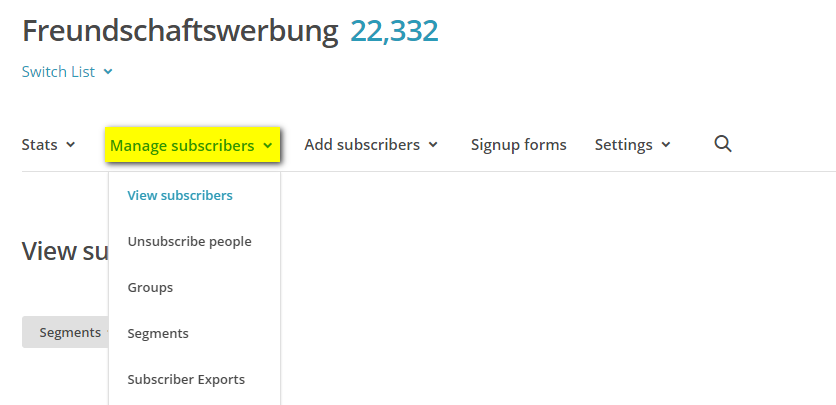Select Segments in the dropdown list
This screenshot has width=836, height=405.
(x=158, y=333)
